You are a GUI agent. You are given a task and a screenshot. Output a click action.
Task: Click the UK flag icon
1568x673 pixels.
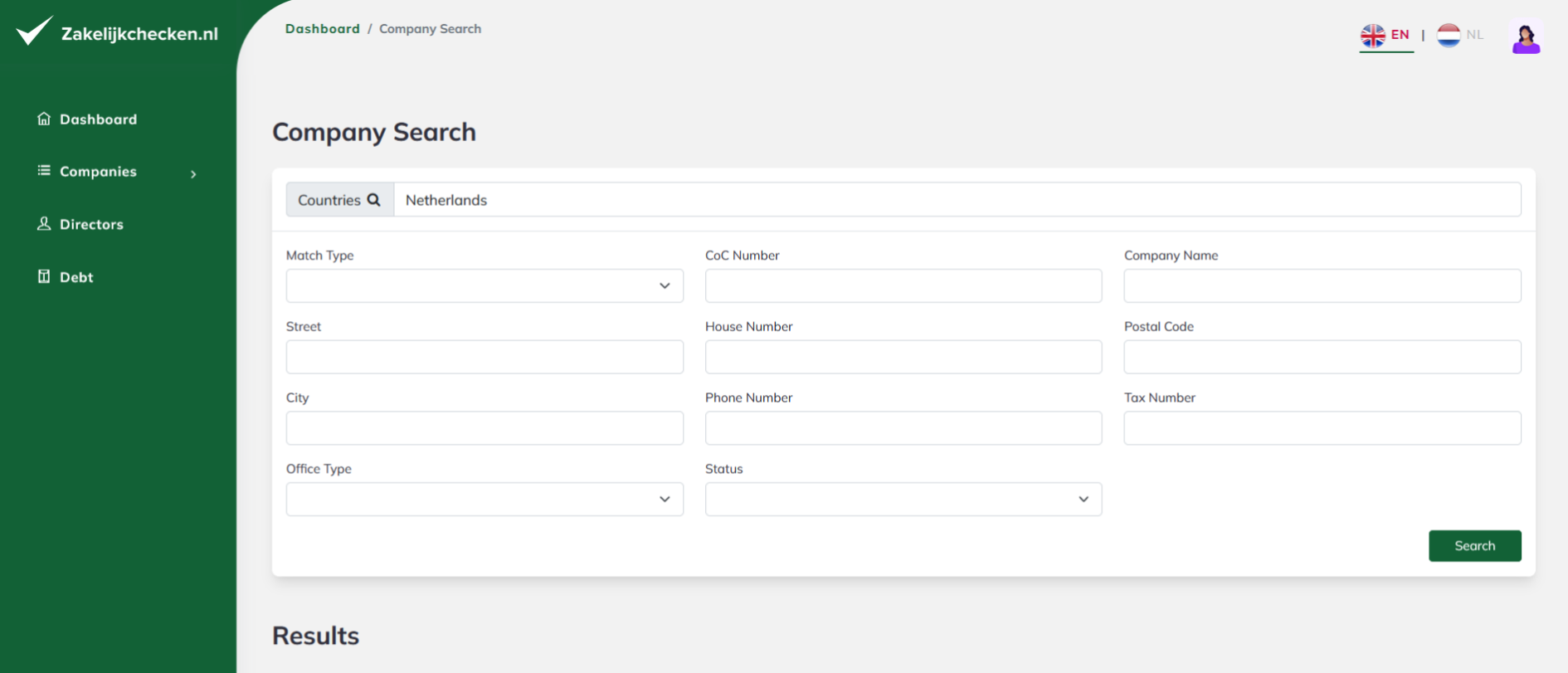[x=1373, y=36]
